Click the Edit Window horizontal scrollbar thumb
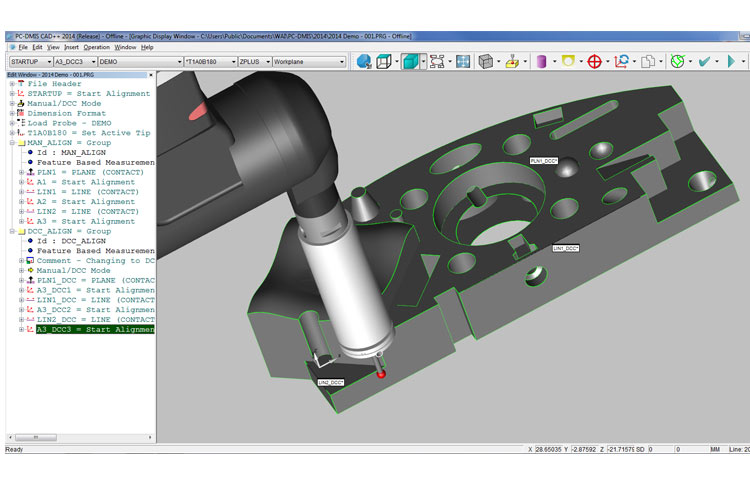The height and width of the screenshot is (500, 750). point(36,437)
